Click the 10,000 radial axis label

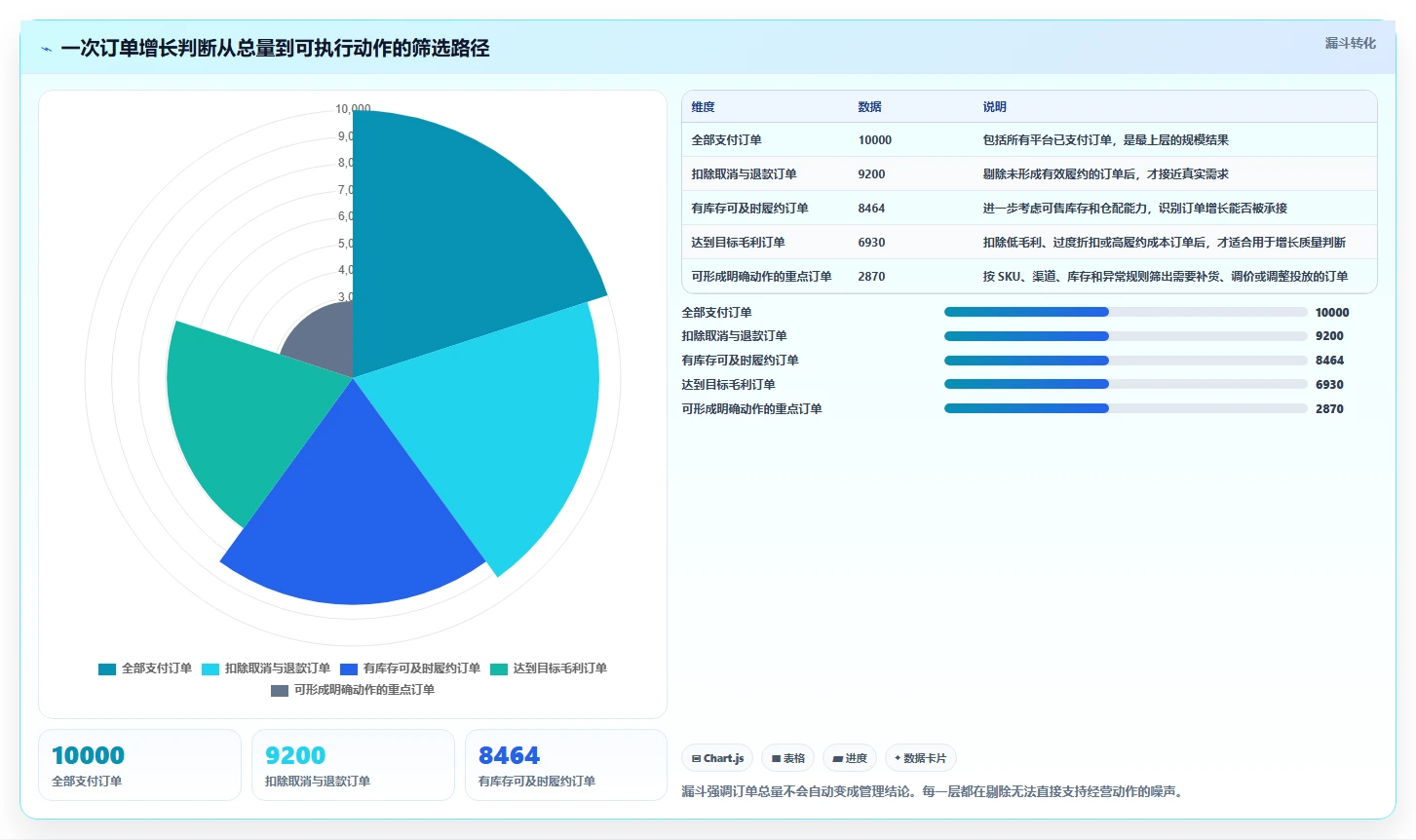click(x=353, y=109)
